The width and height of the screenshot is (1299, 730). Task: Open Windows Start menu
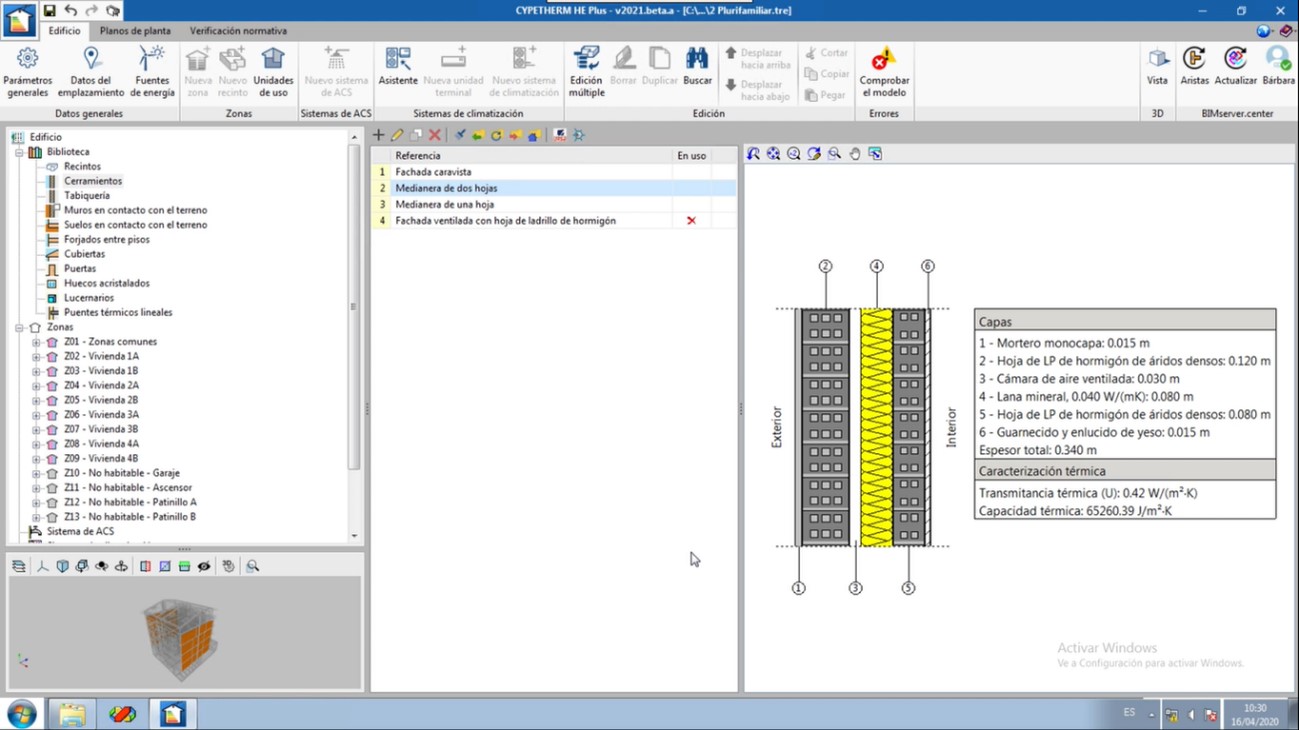21,714
